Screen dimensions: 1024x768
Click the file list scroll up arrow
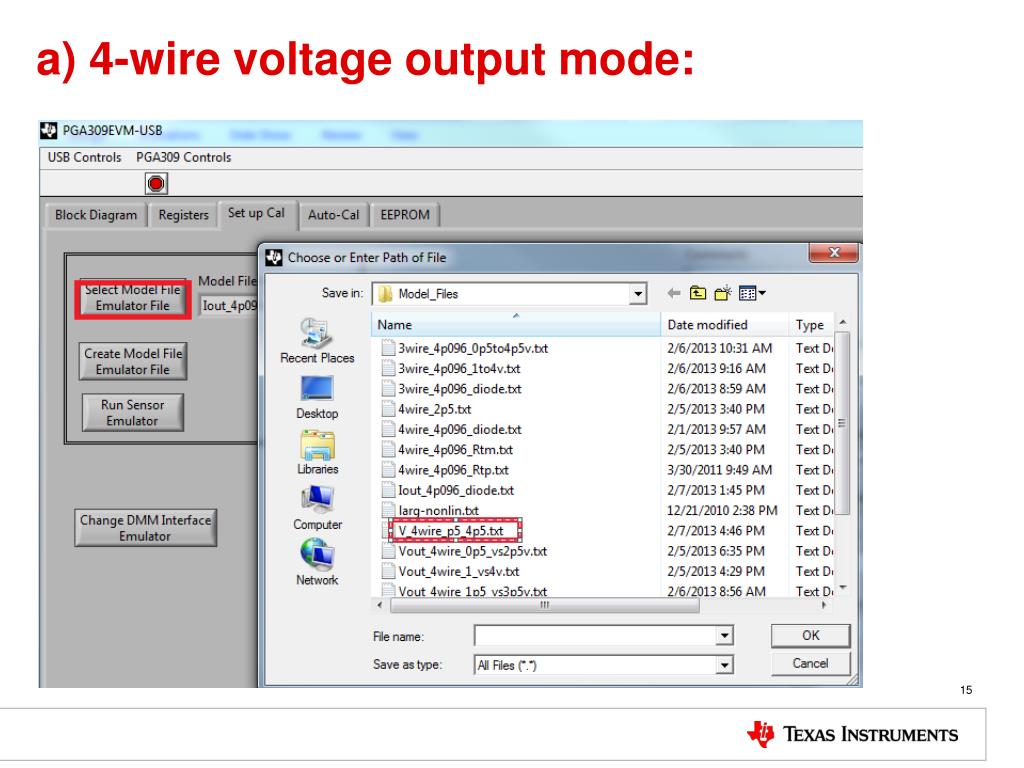point(842,323)
